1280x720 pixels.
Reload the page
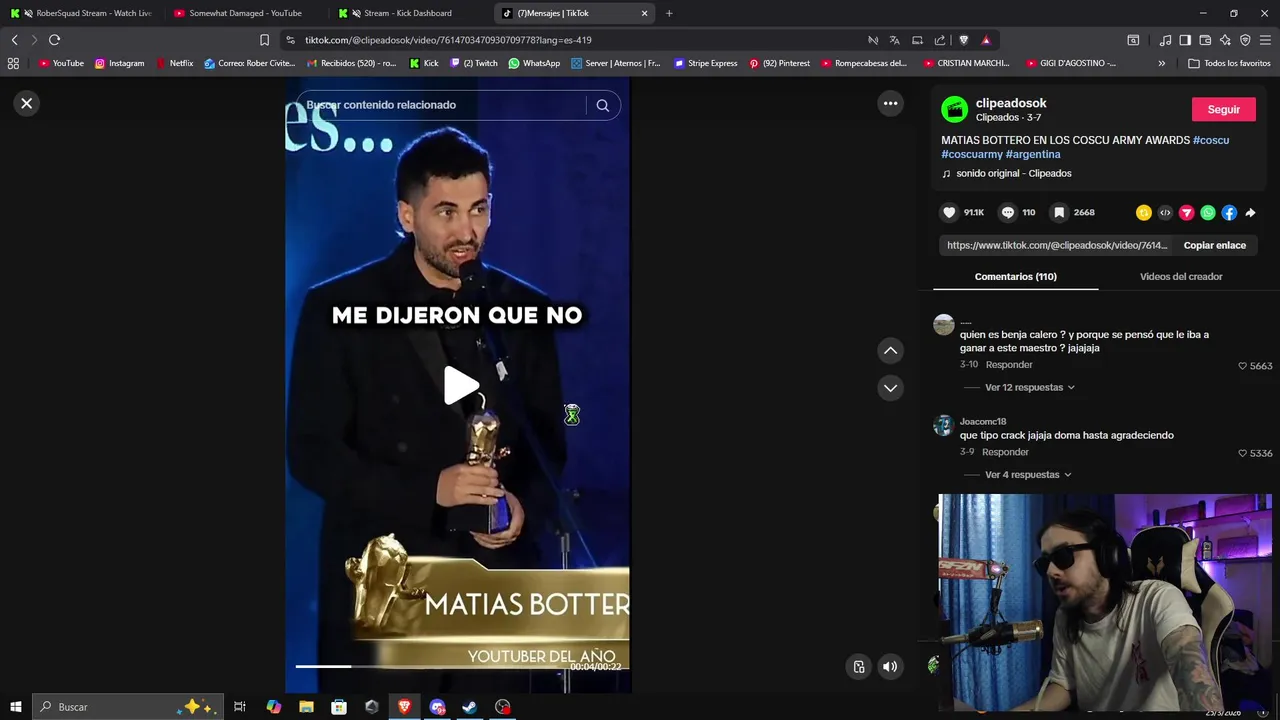coord(54,40)
